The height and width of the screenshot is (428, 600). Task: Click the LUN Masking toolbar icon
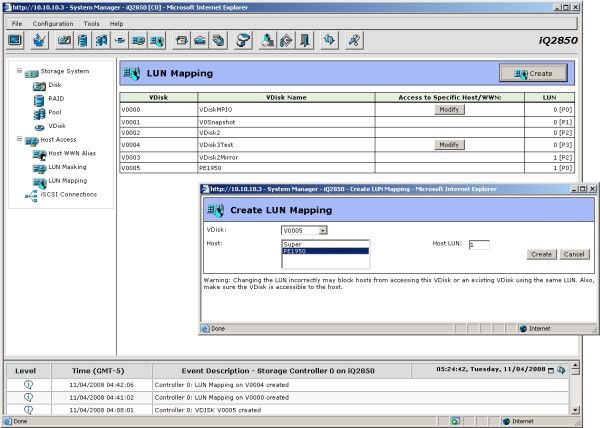(138, 40)
